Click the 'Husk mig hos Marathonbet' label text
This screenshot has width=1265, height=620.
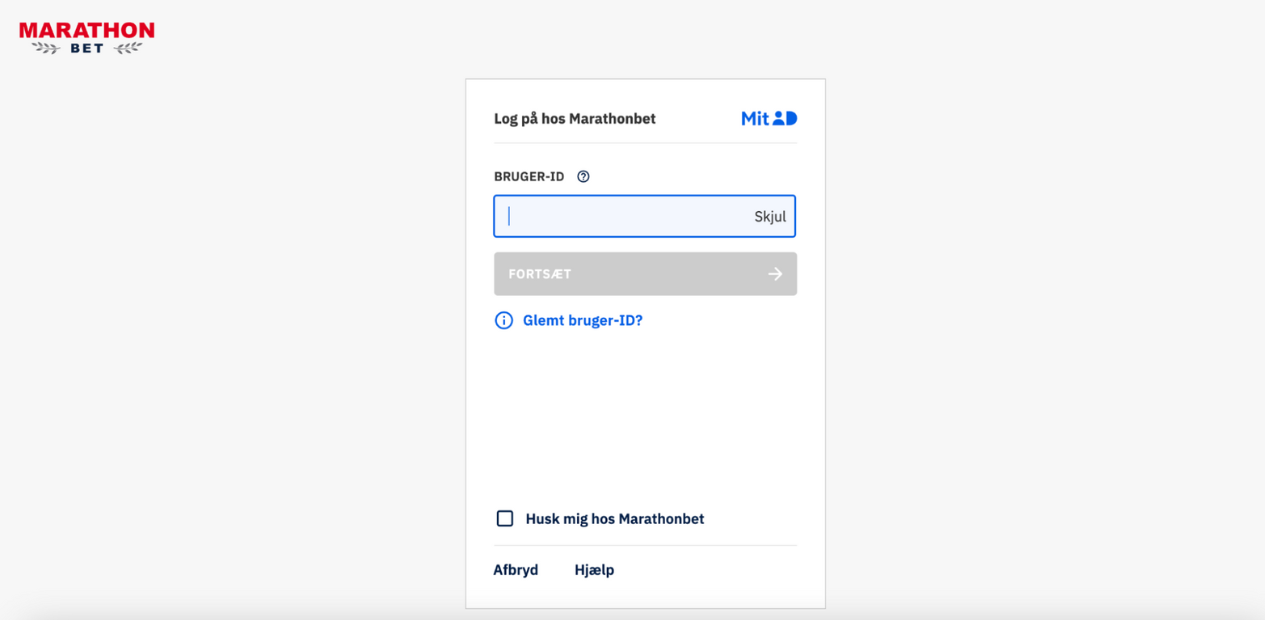point(615,519)
